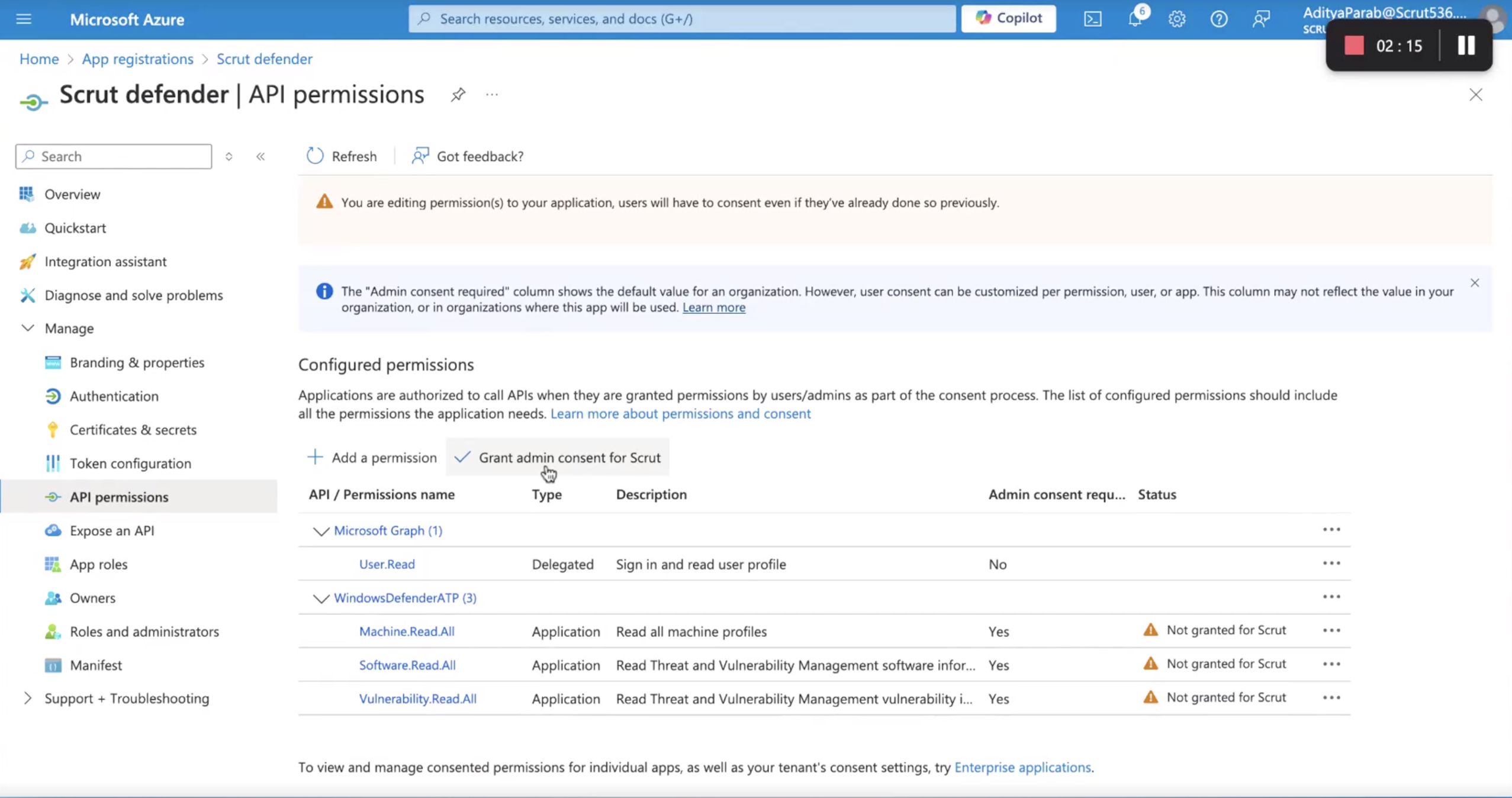
Task: Open Cloud Shell terminal icon
Action: (1092, 19)
